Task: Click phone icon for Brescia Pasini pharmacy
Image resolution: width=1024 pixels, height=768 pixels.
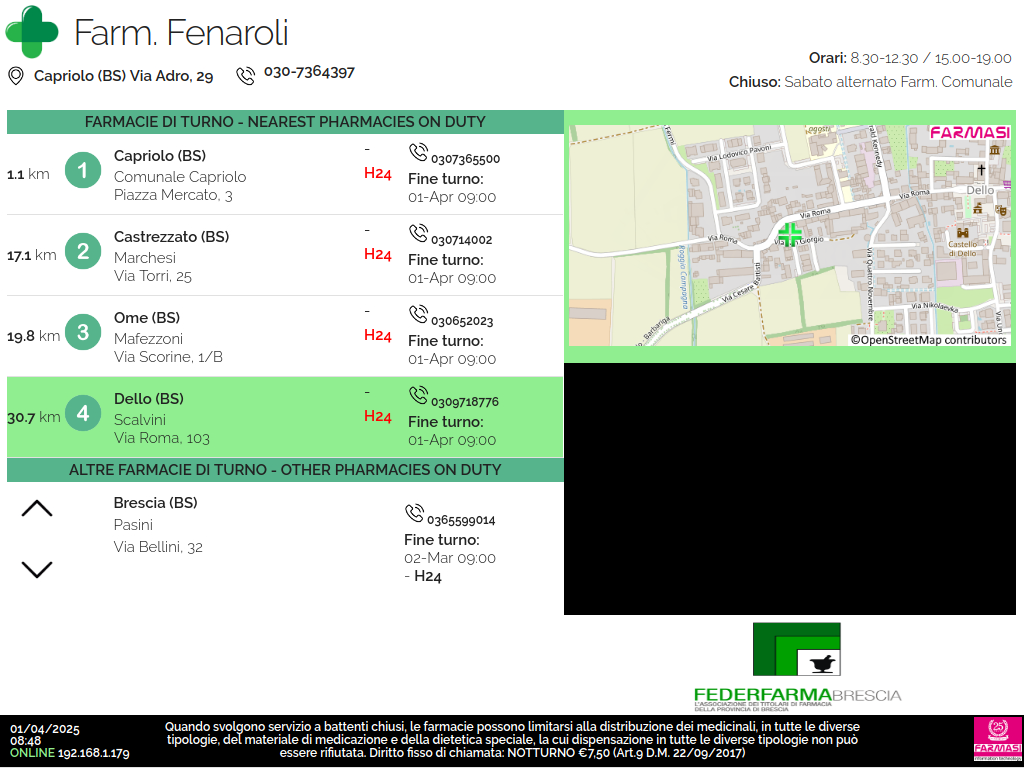Action: 414,514
